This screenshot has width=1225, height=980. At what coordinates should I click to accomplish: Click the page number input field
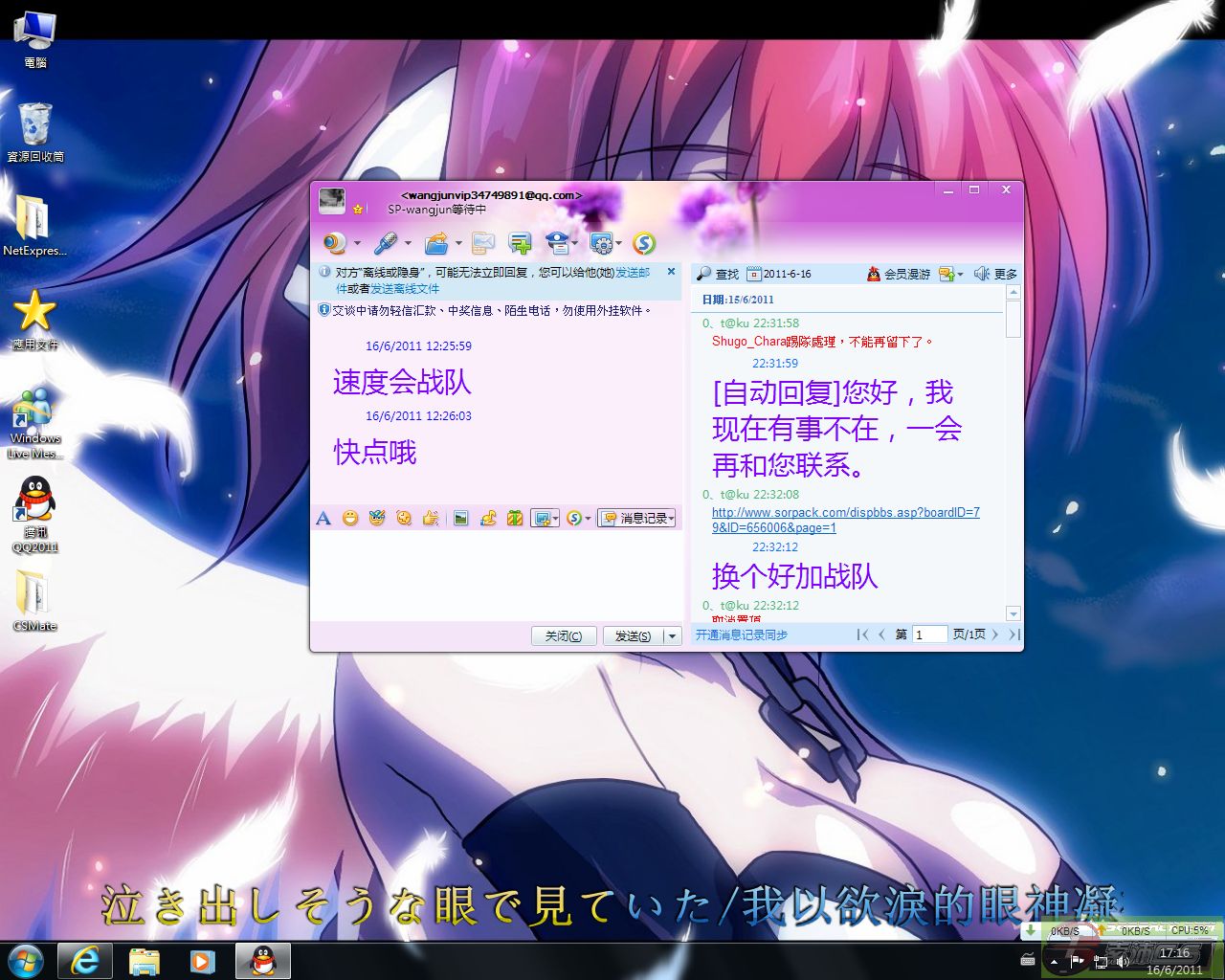pyautogui.click(x=929, y=635)
